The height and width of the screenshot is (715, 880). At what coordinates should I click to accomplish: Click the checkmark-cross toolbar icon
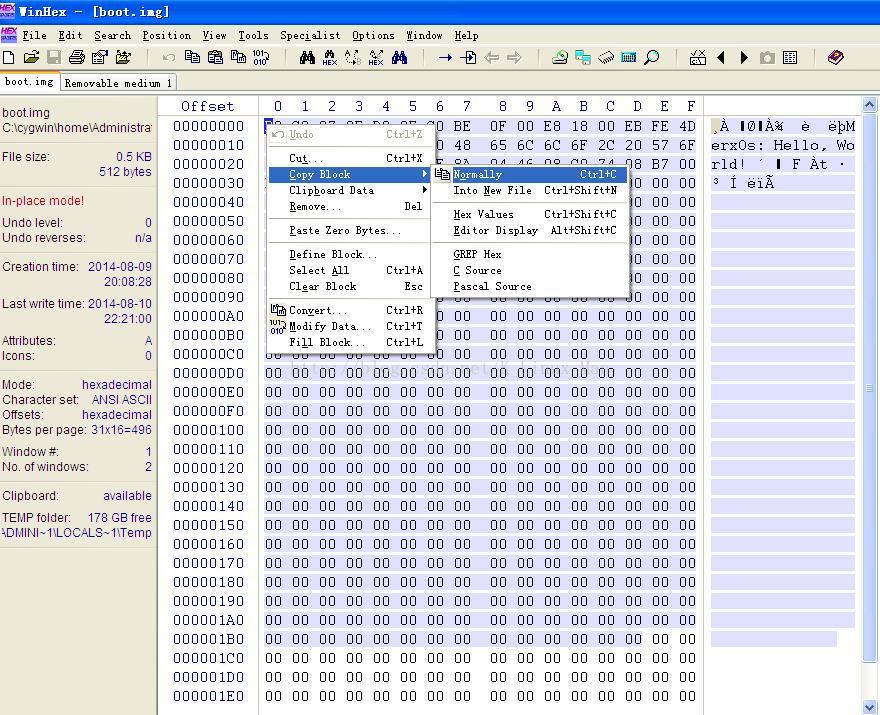coord(698,57)
